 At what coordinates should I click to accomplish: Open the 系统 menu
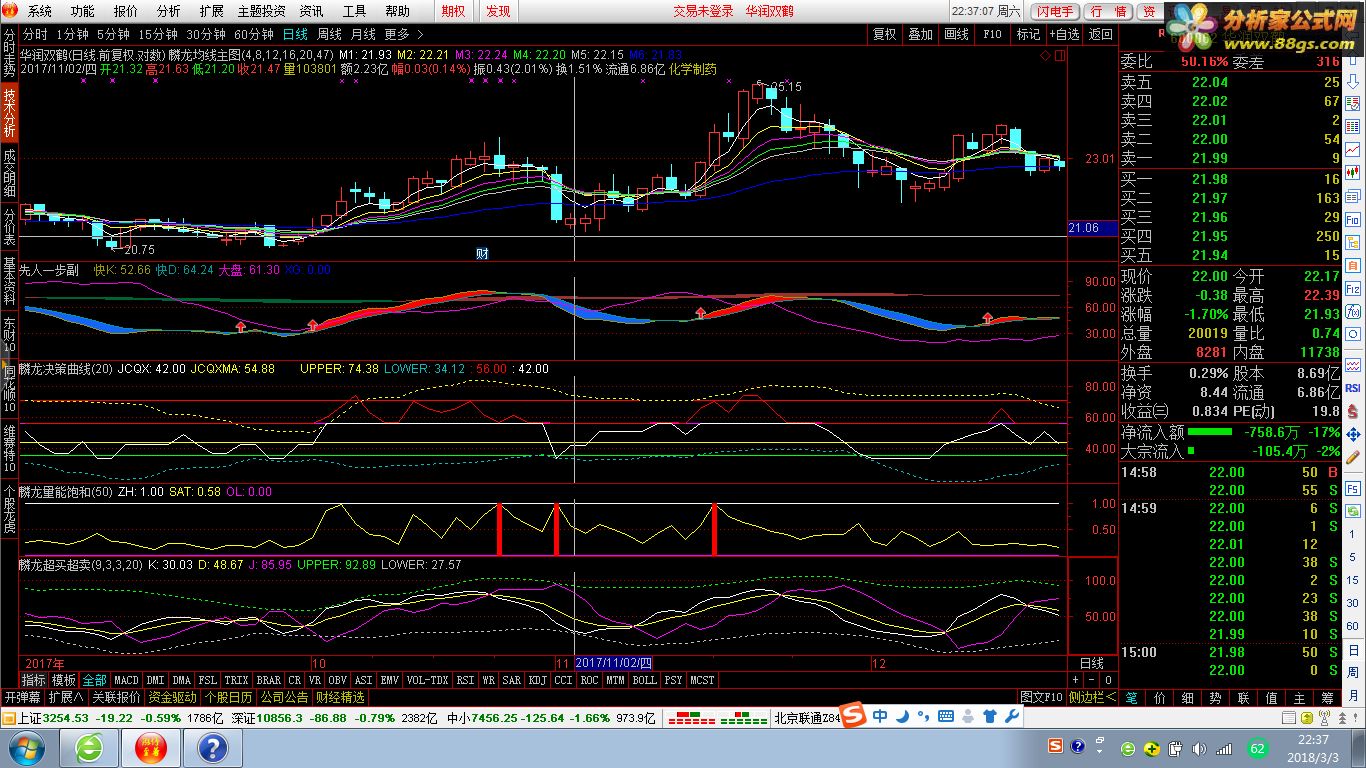coord(39,11)
